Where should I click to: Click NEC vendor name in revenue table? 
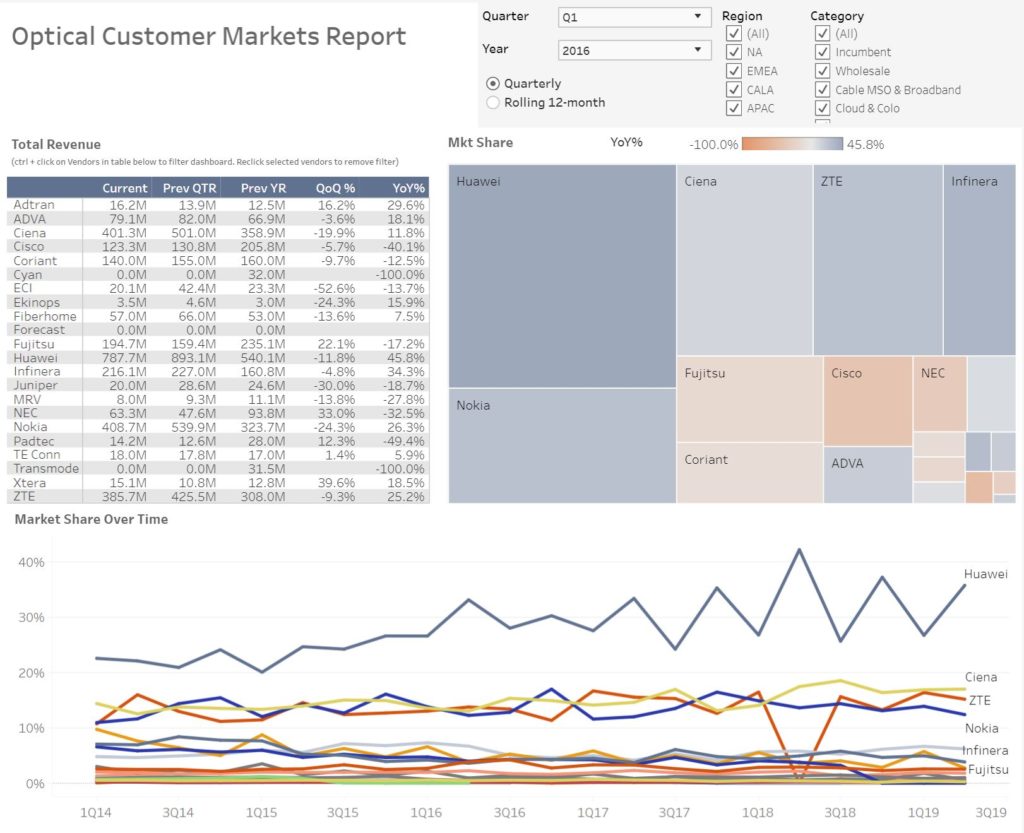click(x=25, y=413)
